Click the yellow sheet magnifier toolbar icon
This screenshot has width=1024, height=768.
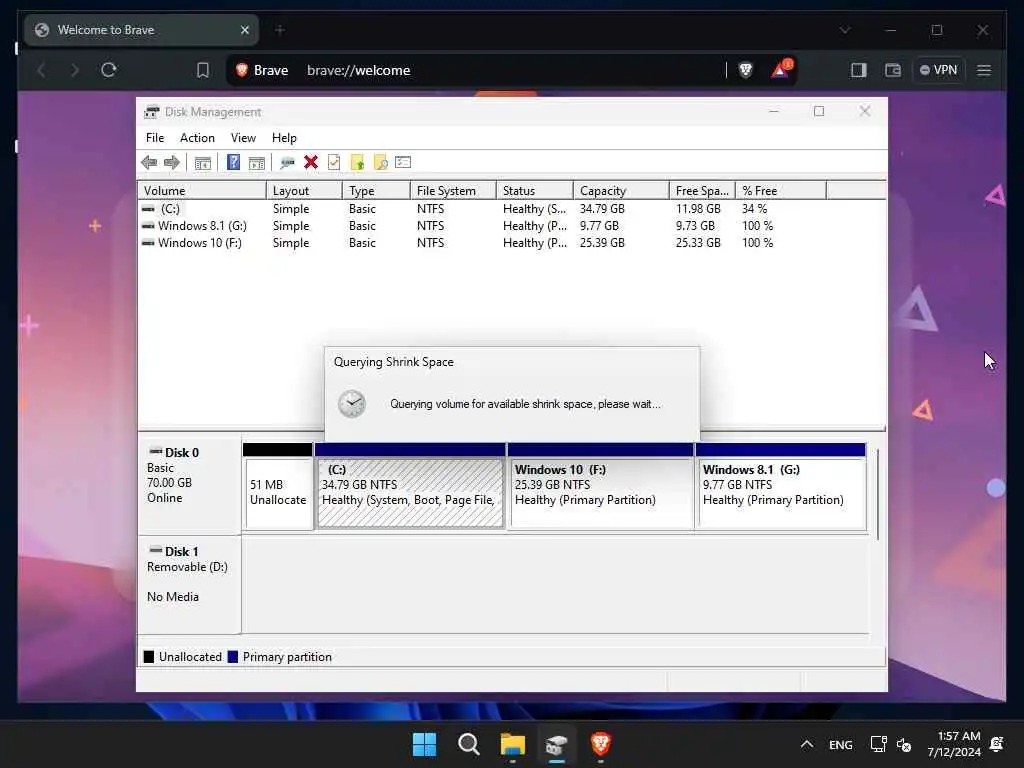coord(380,163)
